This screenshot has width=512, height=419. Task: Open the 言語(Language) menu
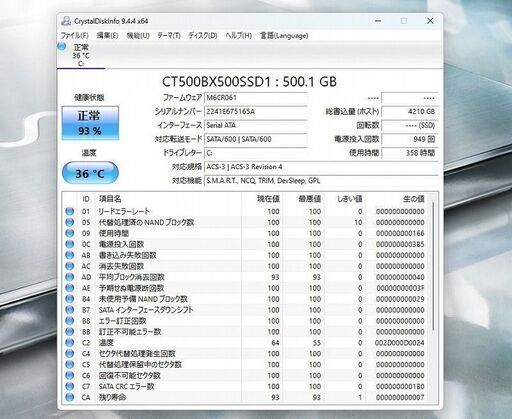(x=284, y=36)
